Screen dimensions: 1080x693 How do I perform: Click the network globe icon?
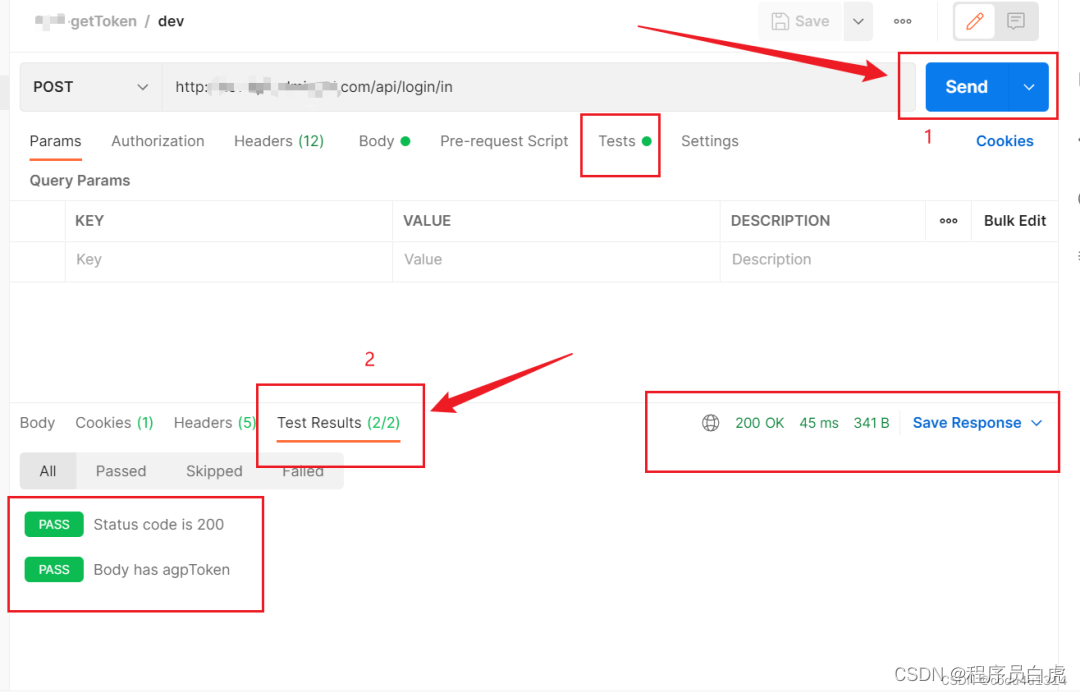coord(710,423)
